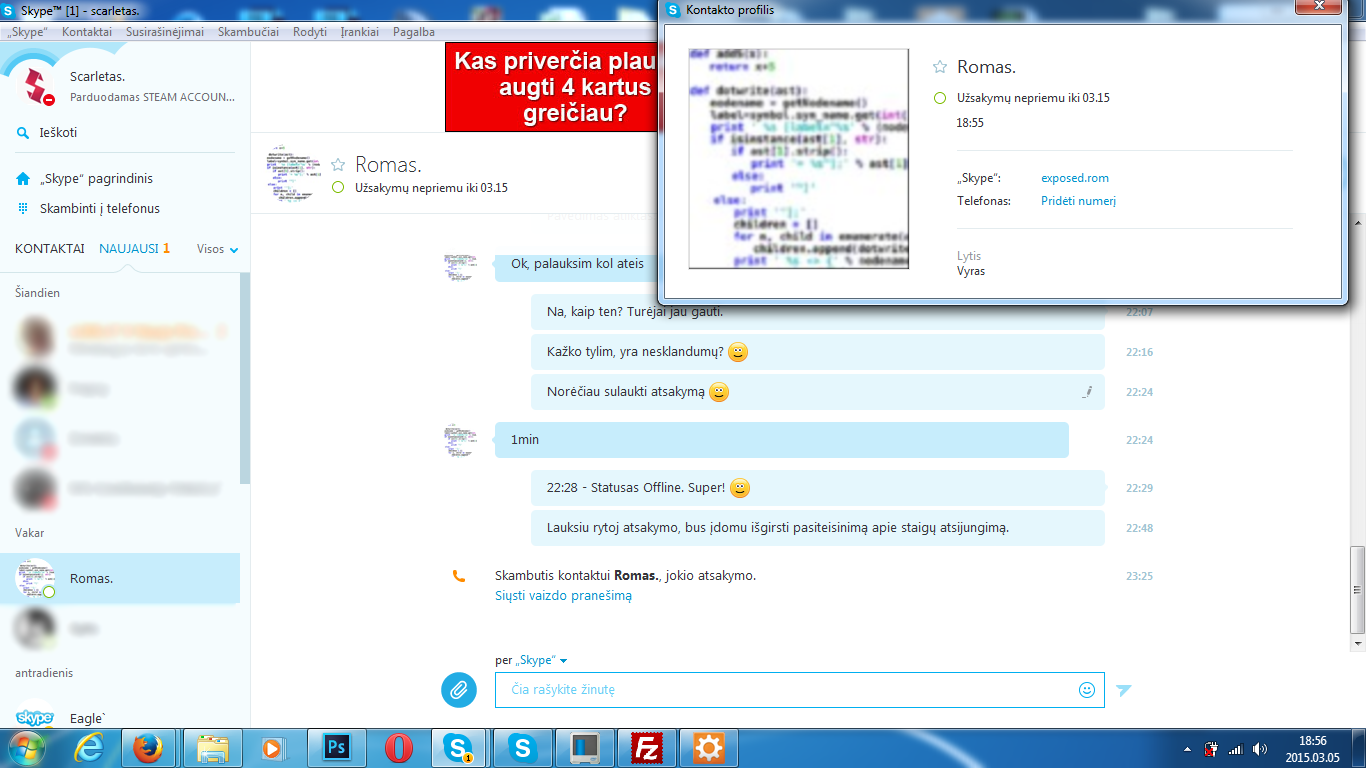Open Opera browser from taskbar
This screenshot has height=768, width=1366.
tap(399, 748)
